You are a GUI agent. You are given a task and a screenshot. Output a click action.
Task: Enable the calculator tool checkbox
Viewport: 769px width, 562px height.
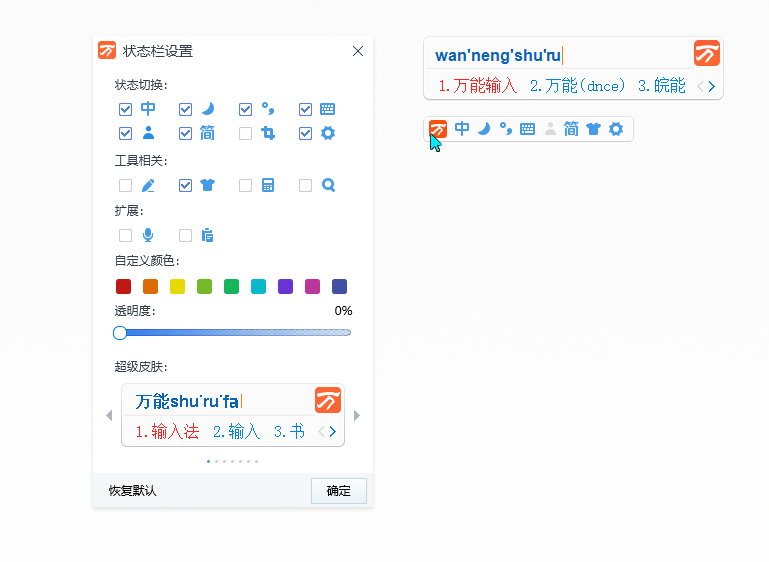point(245,185)
